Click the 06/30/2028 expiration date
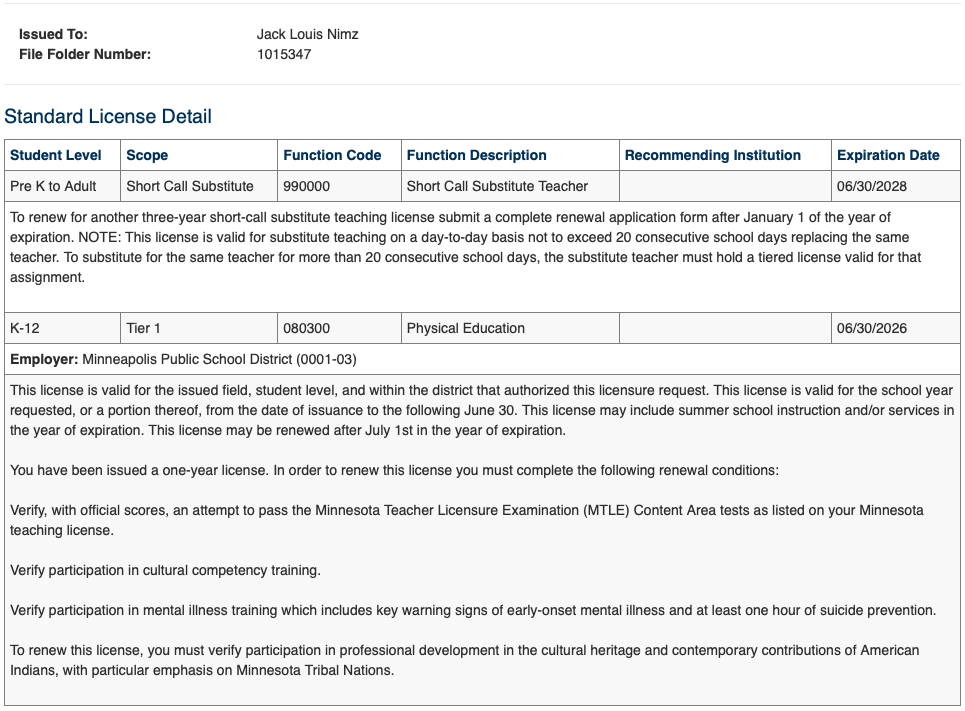The width and height of the screenshot is (965, 711). click(x=872, y=186)
